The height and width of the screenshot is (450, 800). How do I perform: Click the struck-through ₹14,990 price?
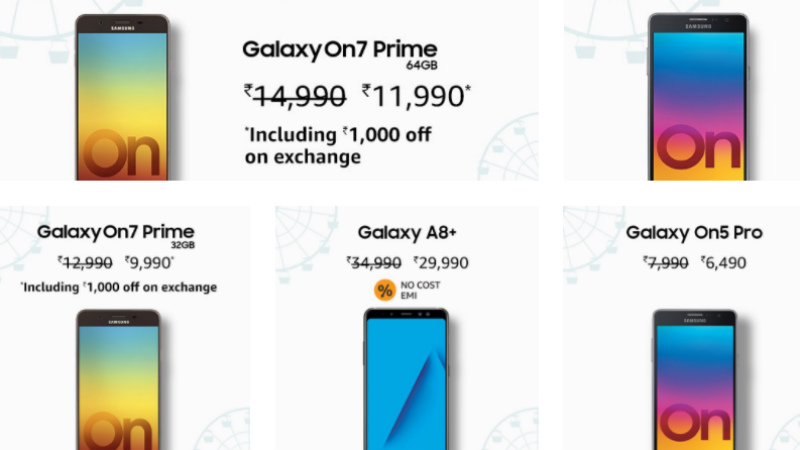tap(295, 96)
